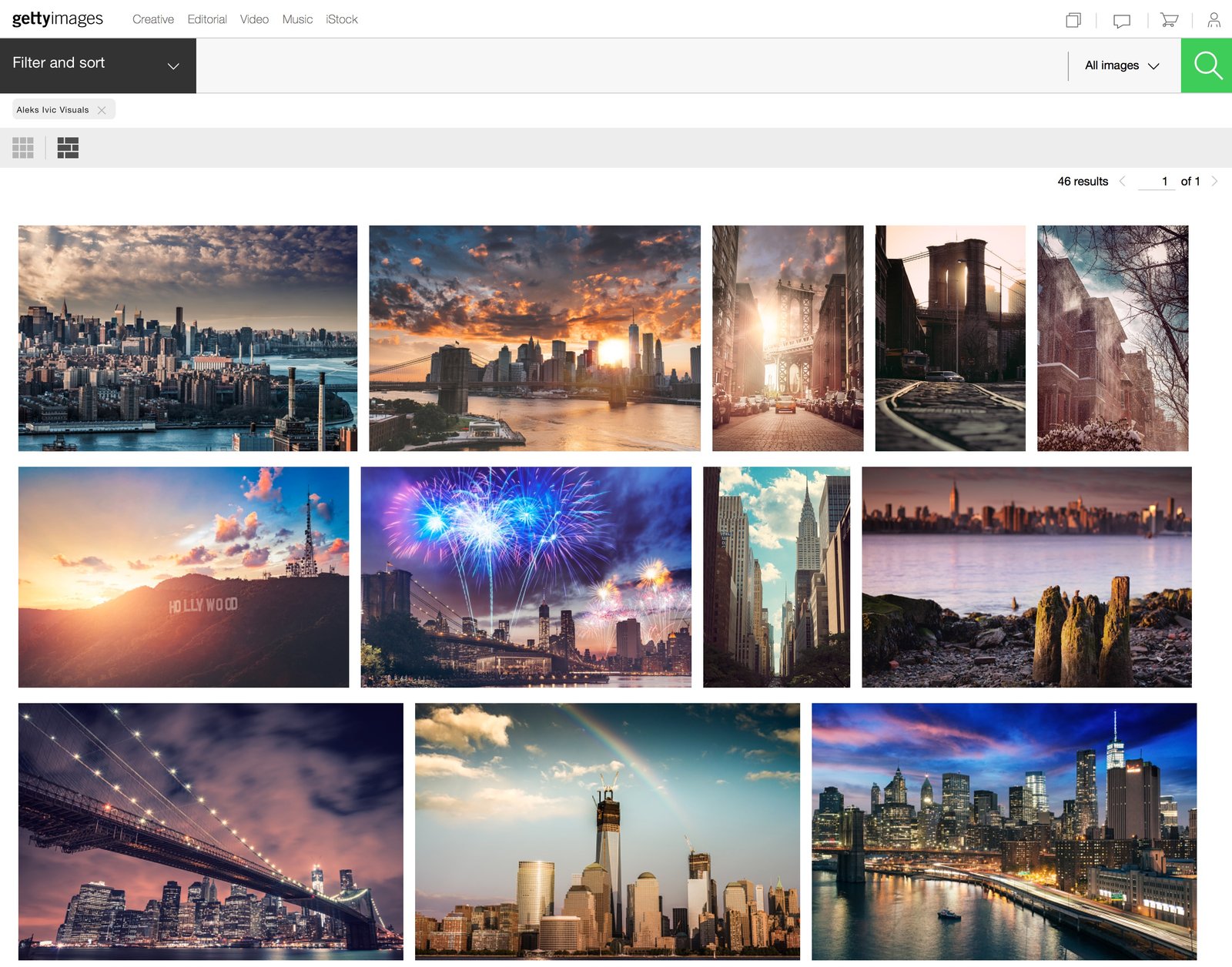Open the snowy brownstone buildings photo
1232x967 pixels.
pos(1113,338)
